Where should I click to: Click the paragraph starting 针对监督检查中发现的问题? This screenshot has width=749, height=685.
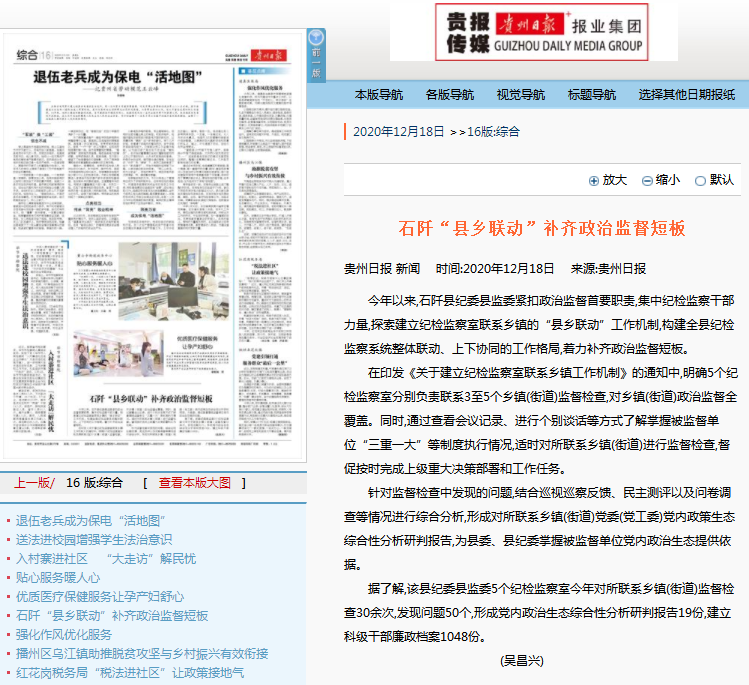coord(539,528)
